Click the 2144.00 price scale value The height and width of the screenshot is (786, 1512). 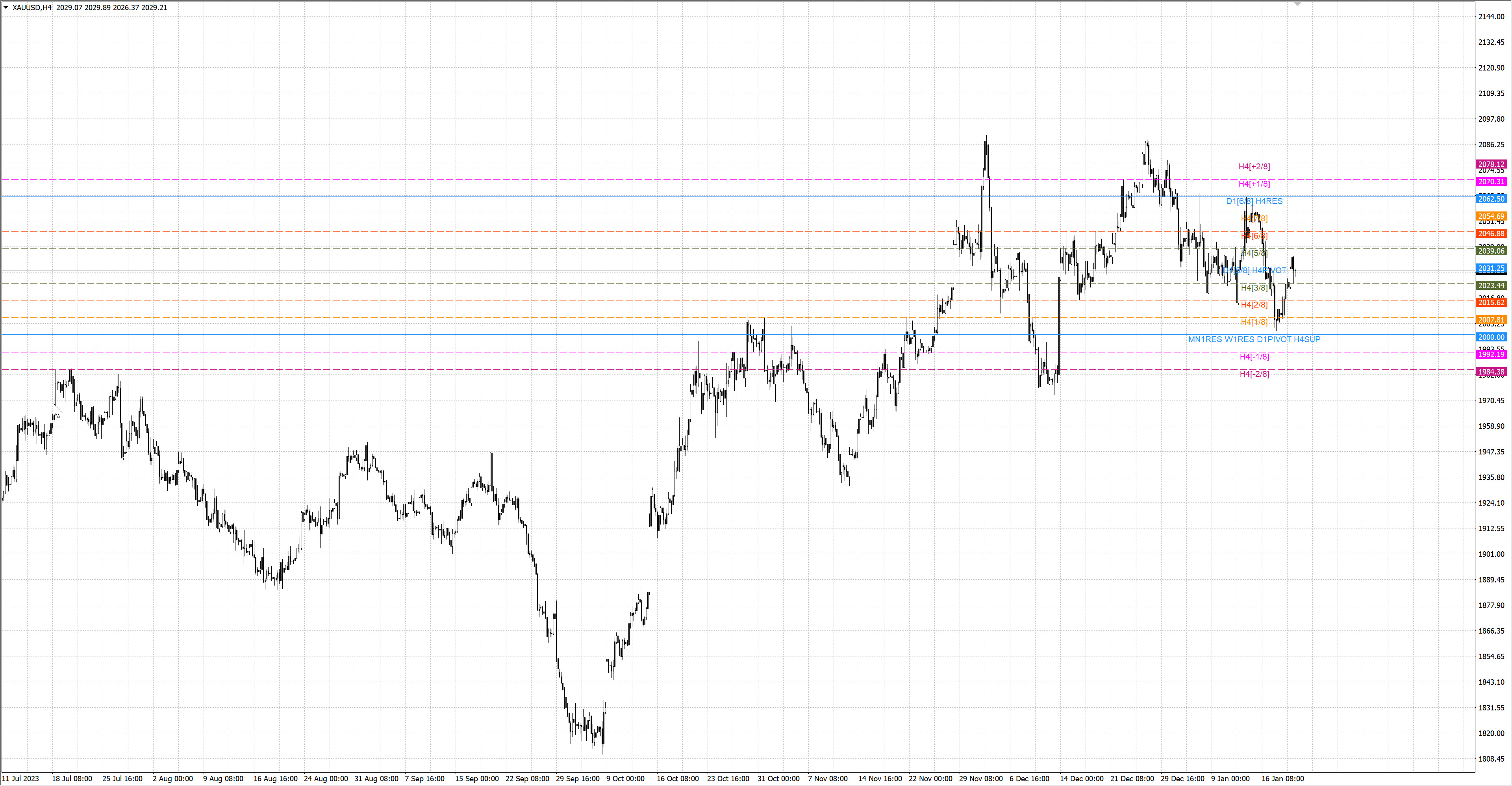[x=1491, y=17]
